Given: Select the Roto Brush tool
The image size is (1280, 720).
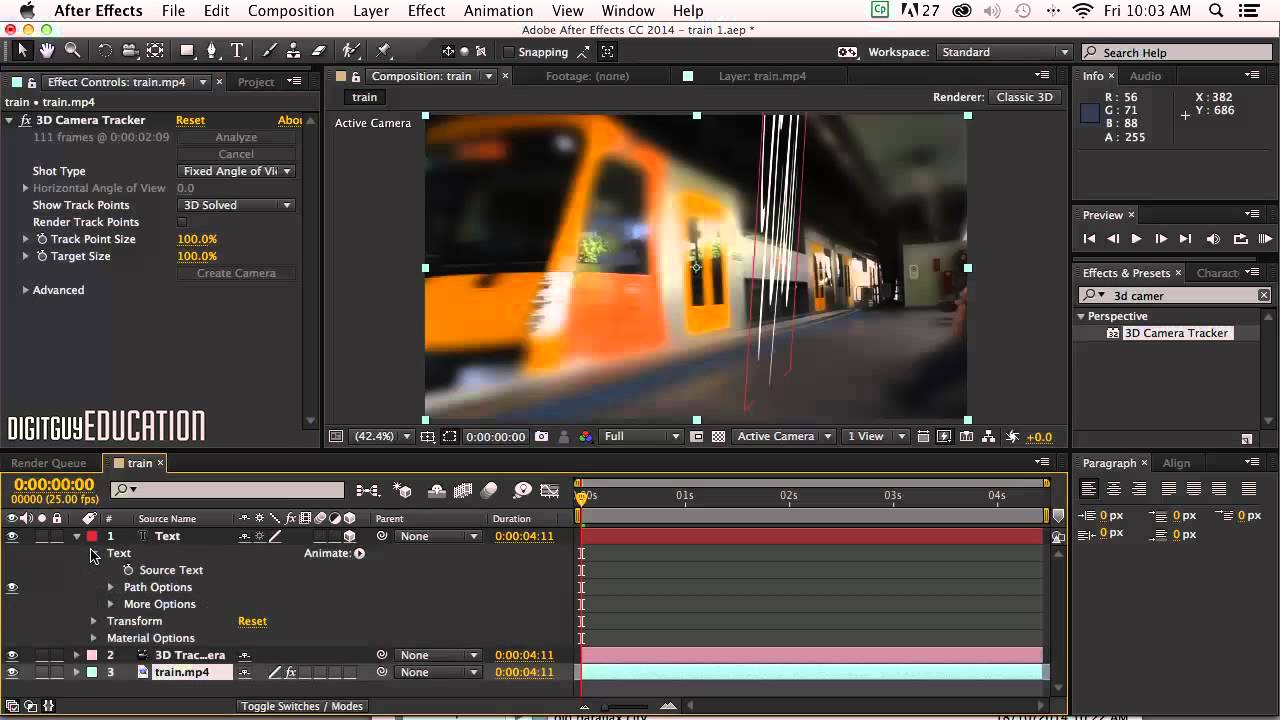Looking at the screenshot, I should coord(351,51).
